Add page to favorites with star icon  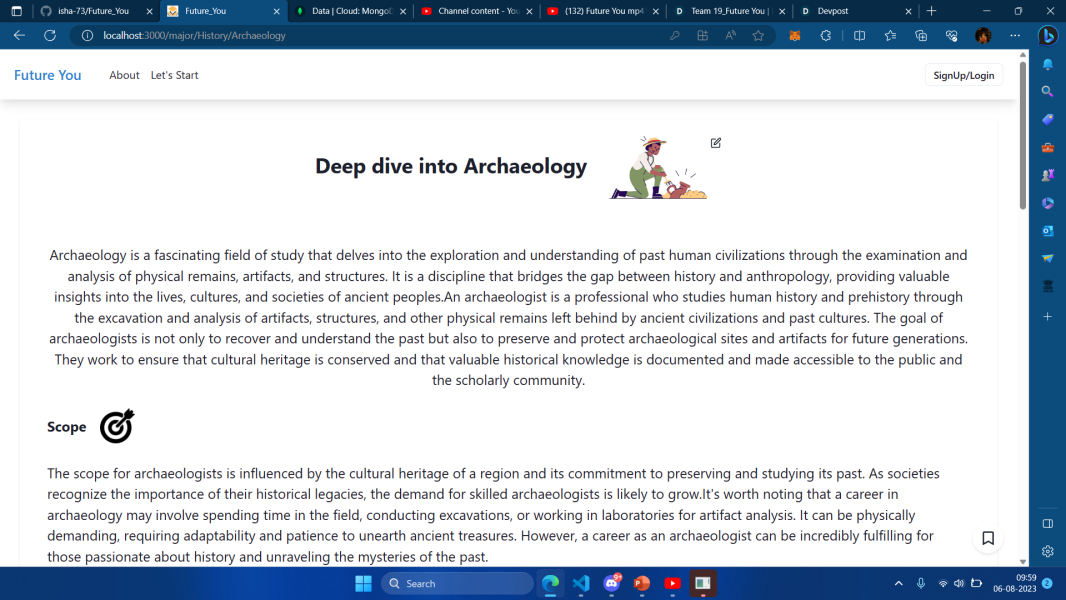click(x=758, y=35)
